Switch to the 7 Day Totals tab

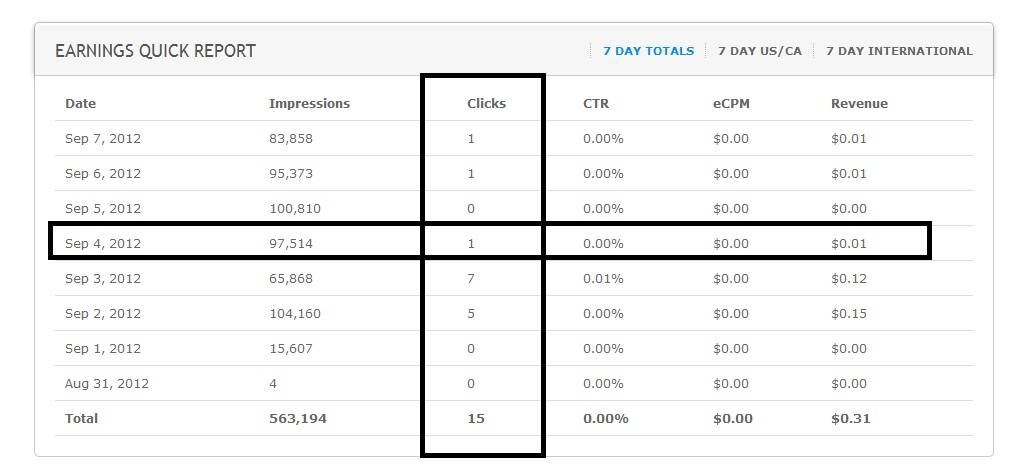648,51
